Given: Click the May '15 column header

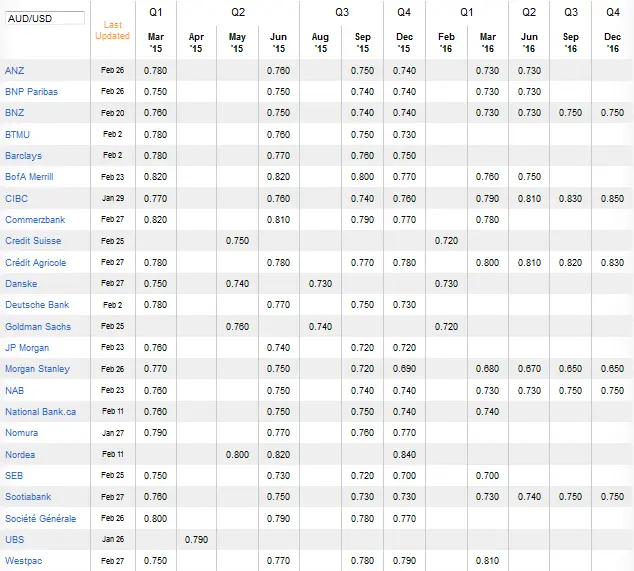Looking at the screenshot, I should [x=237, y=43].
